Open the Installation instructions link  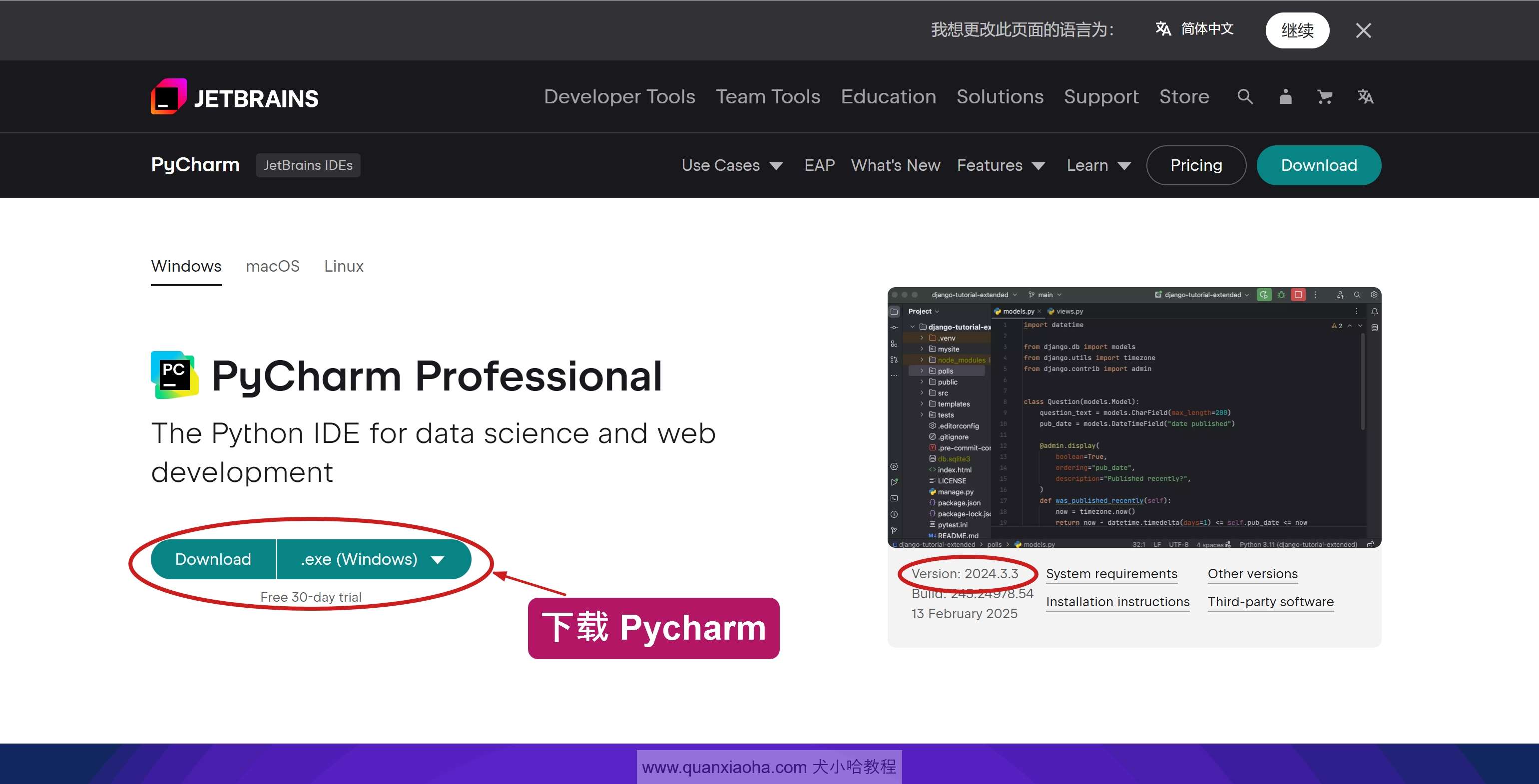pyautogui.click(x=1117, y=602)
